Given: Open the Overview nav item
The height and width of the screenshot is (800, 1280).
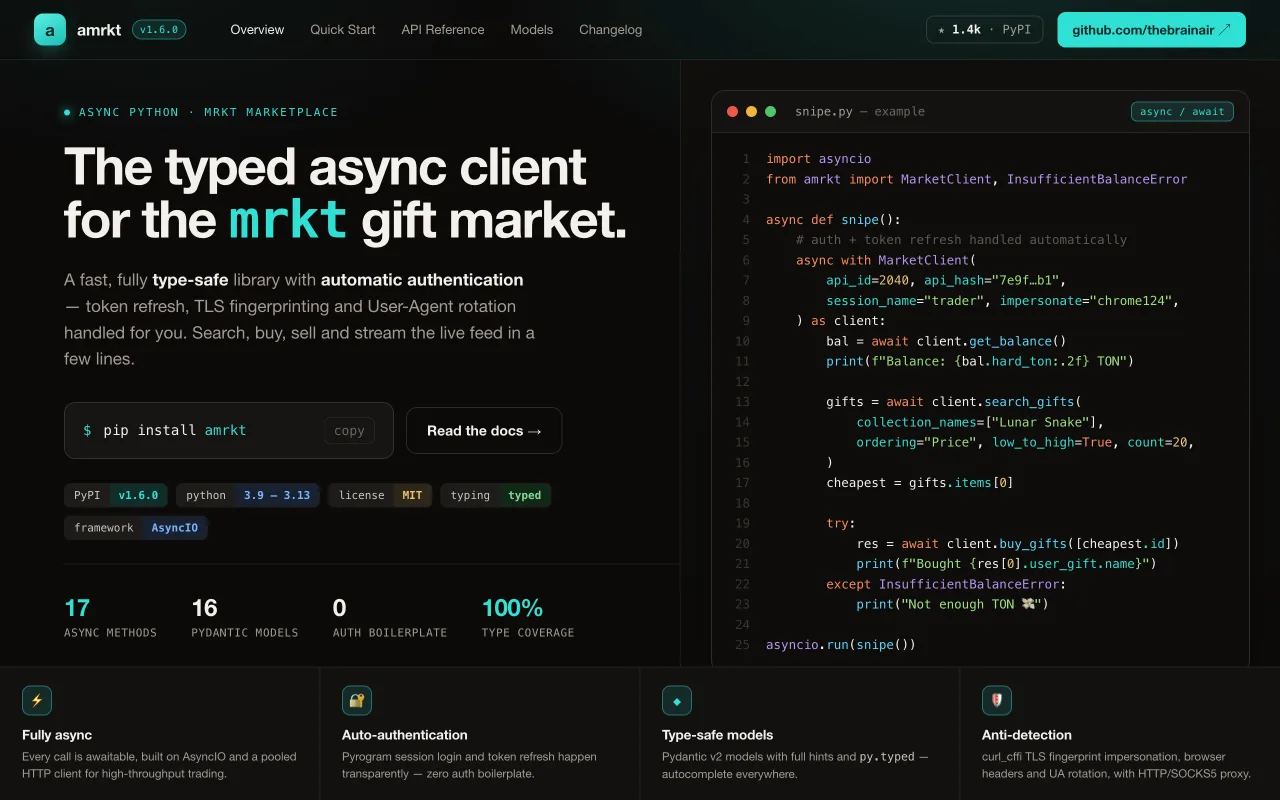Looking at the screenshot, I should coord(257,30).
